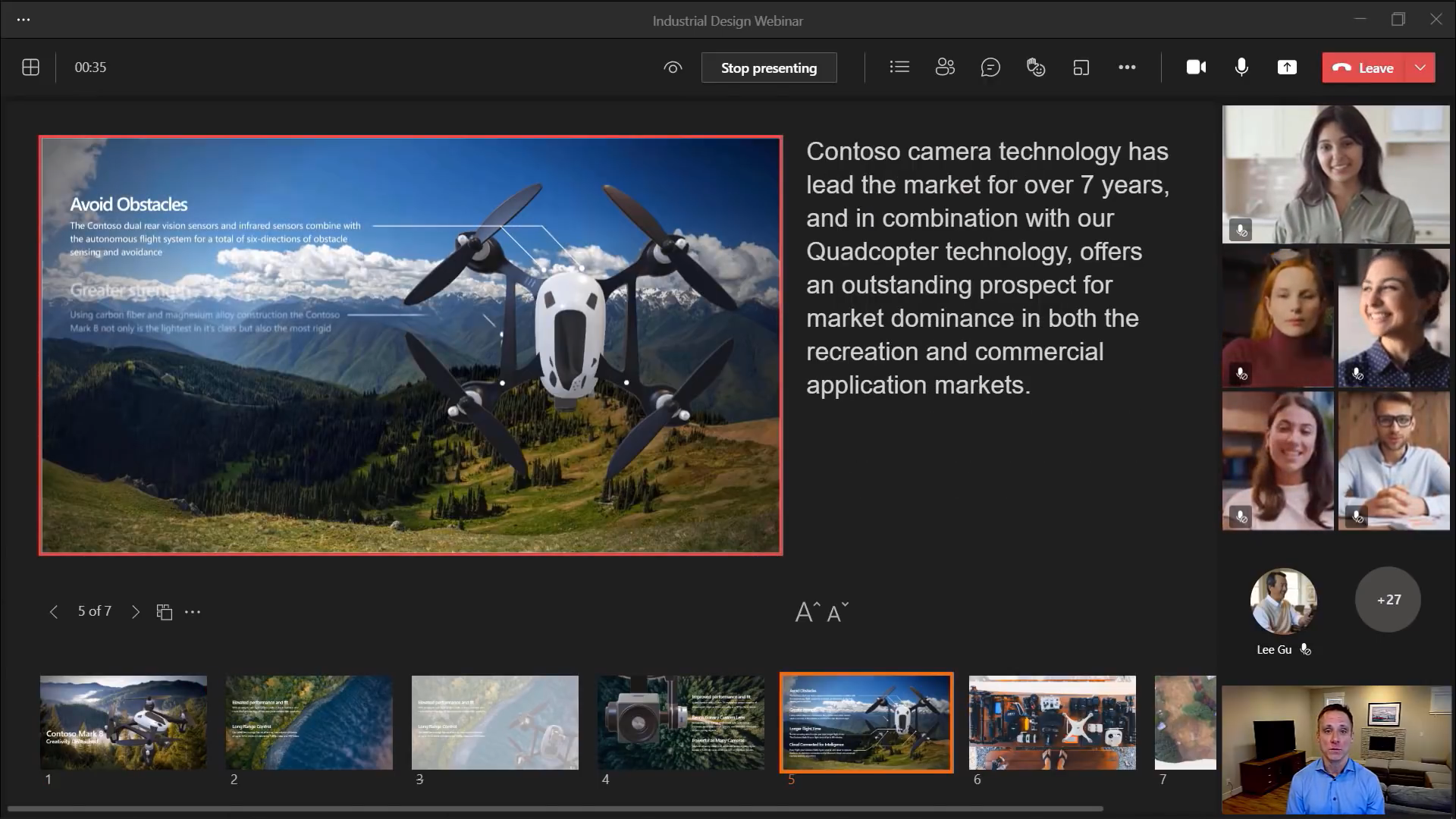The image size is (1456, 819).
Task: Select top participant video tile
Action: [x=1336, y=174]
